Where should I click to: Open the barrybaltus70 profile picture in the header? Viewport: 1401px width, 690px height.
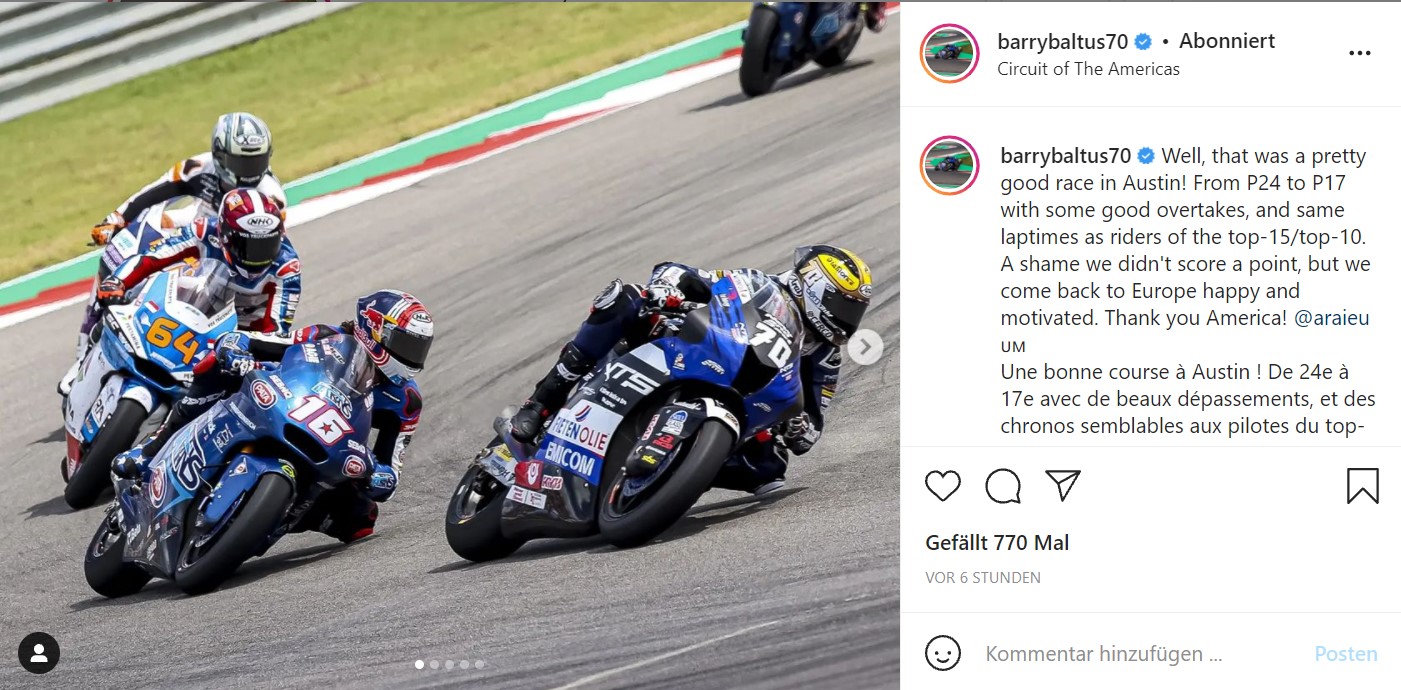[x=949, y=53]
